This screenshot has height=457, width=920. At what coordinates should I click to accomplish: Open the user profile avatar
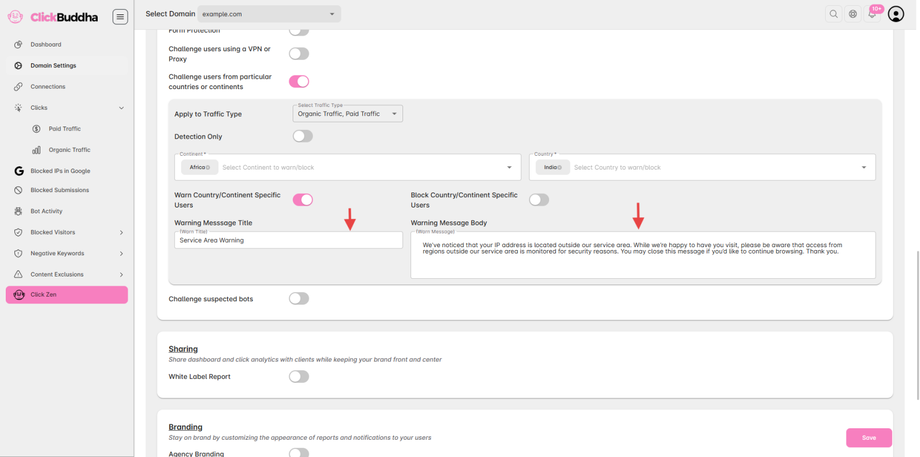[896, 14]
